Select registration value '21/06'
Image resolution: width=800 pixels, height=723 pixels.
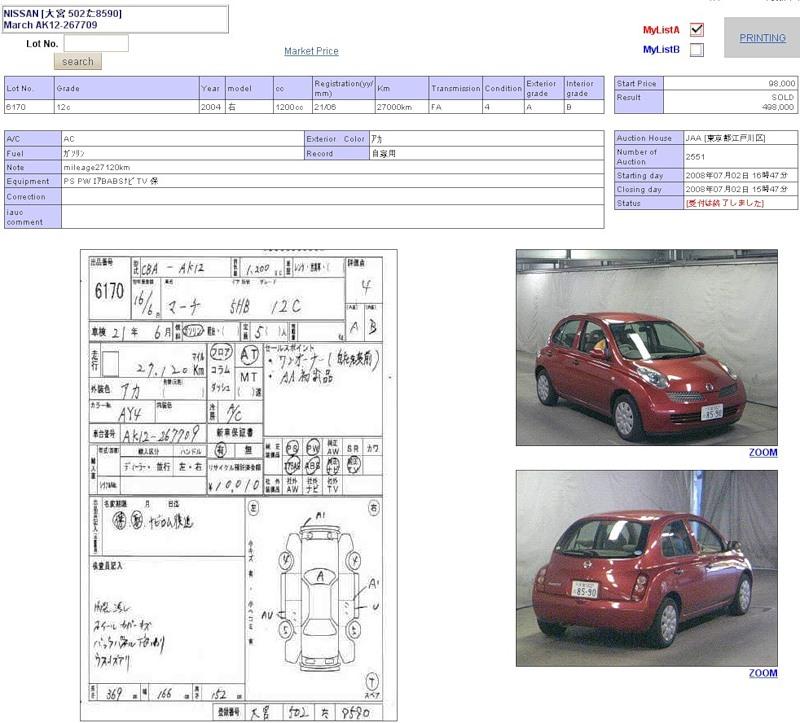[325, 107]
